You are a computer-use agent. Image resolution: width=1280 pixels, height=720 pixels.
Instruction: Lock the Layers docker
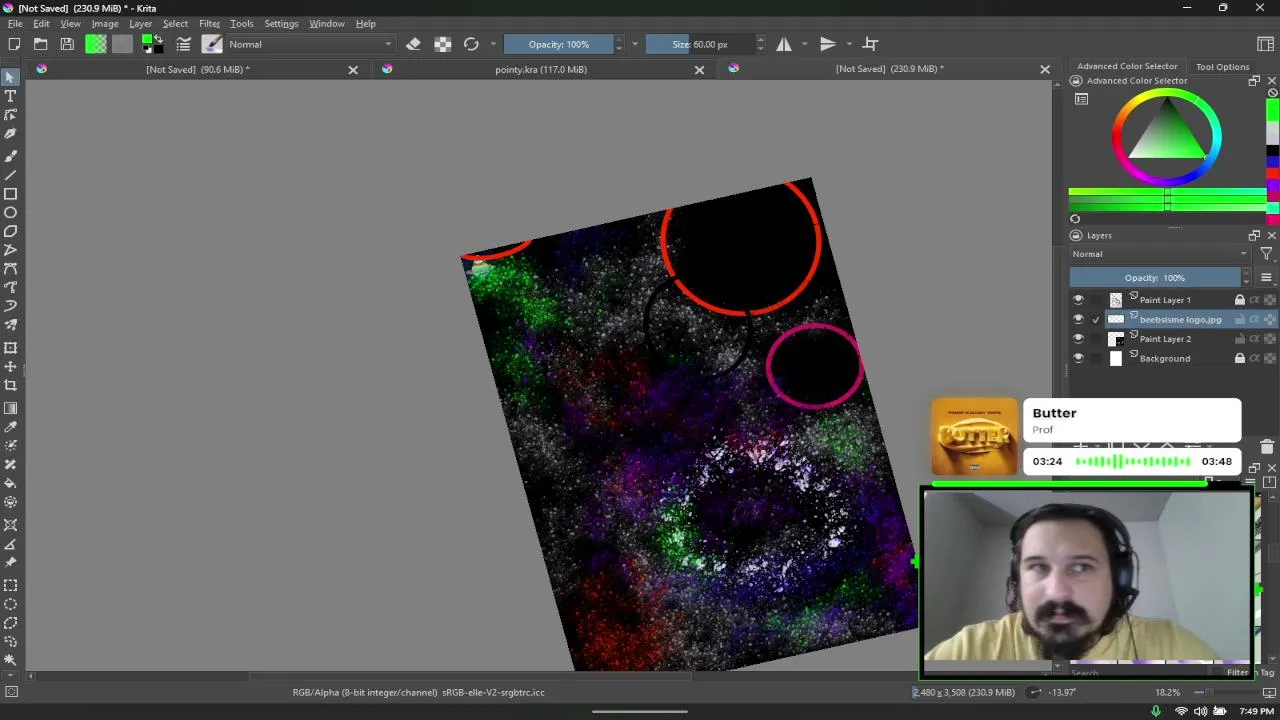pyautogui.click(x=1076, y=236)
